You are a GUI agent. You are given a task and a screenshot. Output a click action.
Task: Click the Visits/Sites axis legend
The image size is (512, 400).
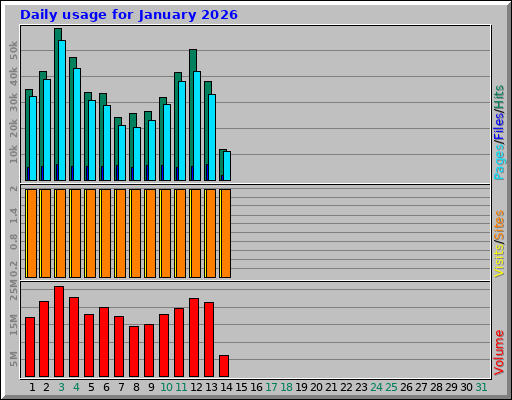click(x=499, y=243)
